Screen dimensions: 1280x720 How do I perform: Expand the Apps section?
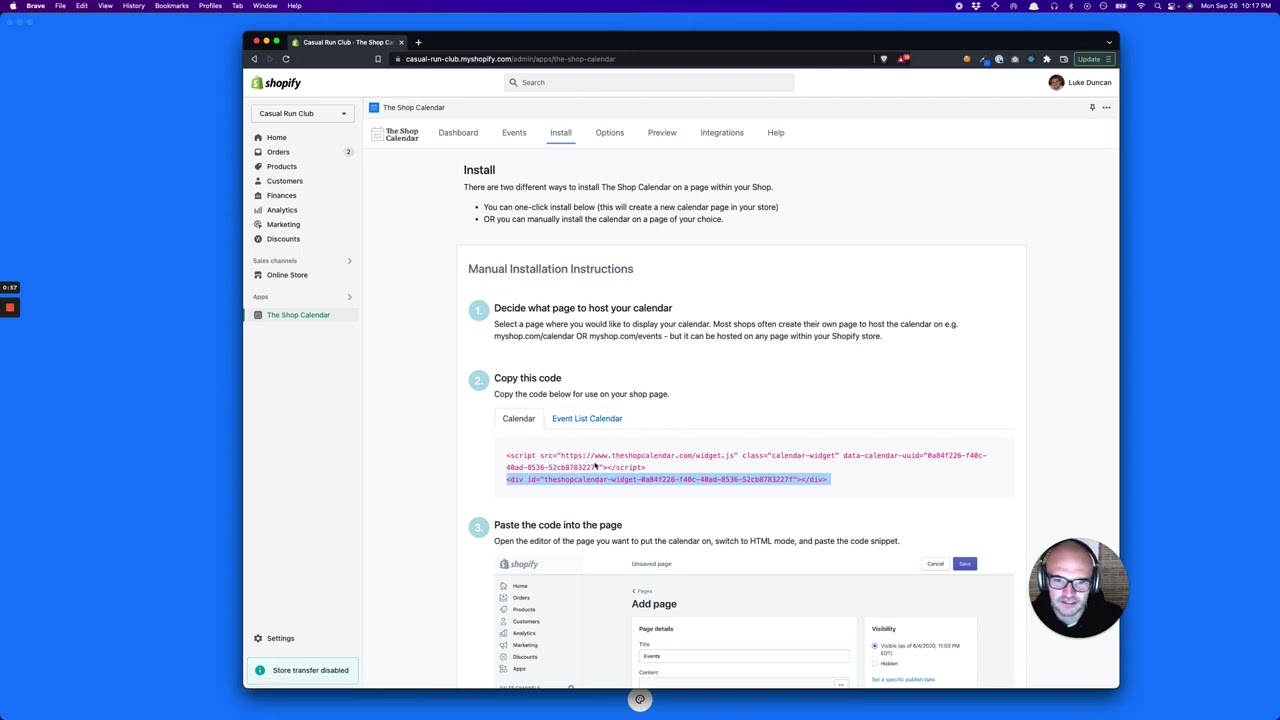pos(349,297)
